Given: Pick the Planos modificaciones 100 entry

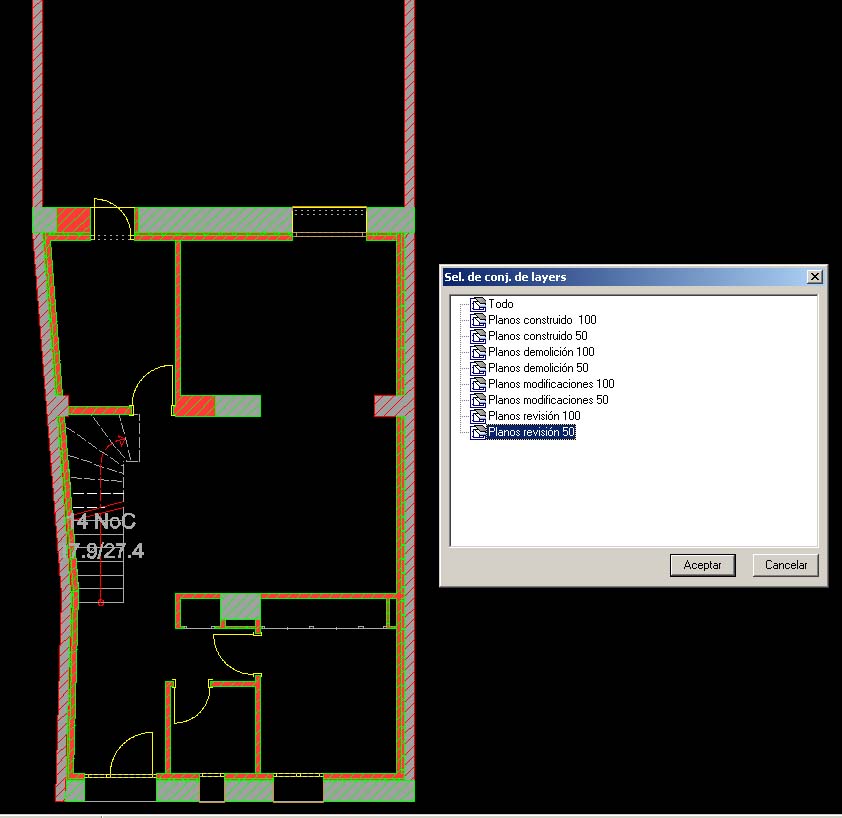Looking at the screenshot, I should click(x=551, y=384).
